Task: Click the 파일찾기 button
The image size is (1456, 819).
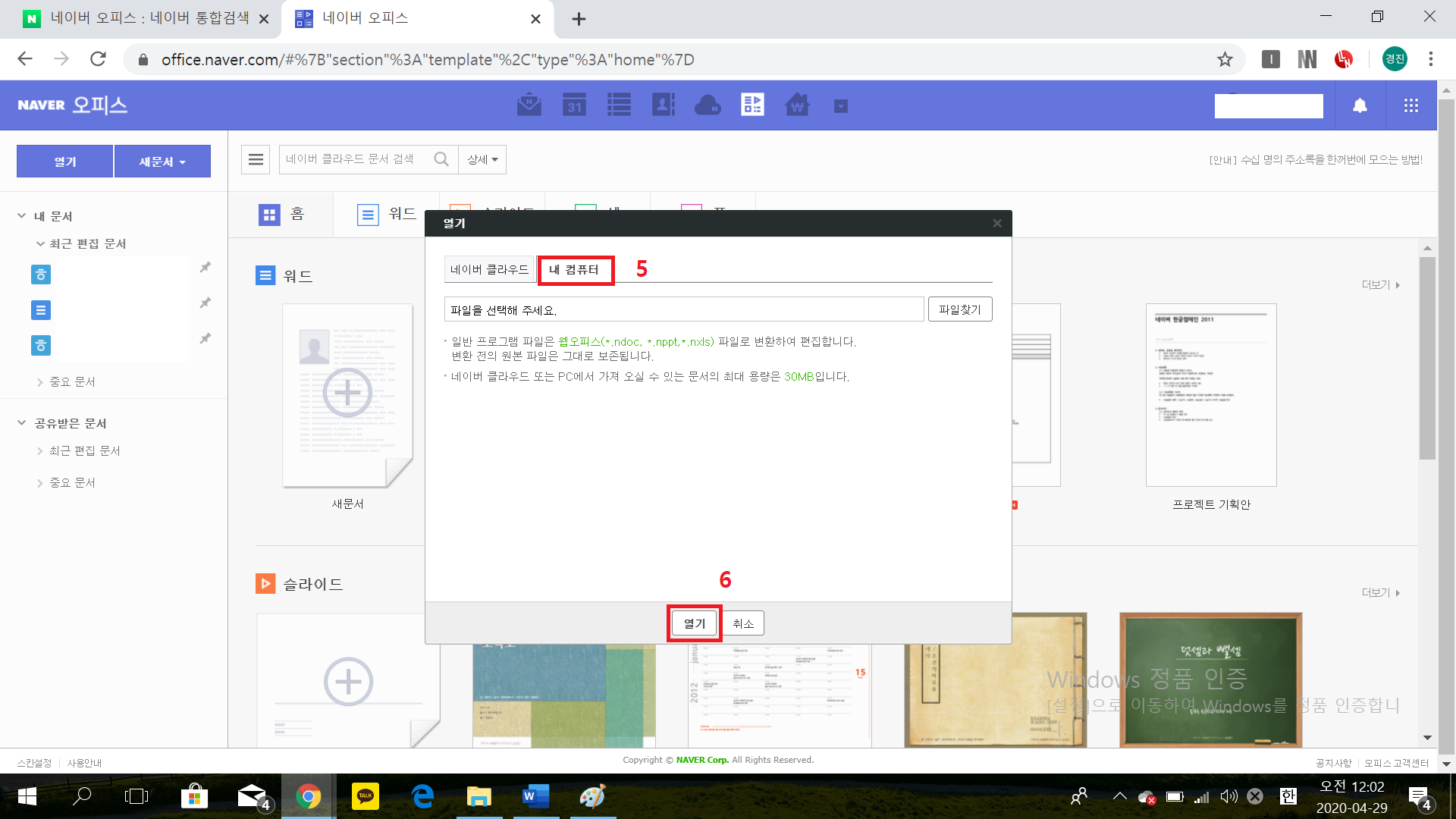Action: coord(959,309)
